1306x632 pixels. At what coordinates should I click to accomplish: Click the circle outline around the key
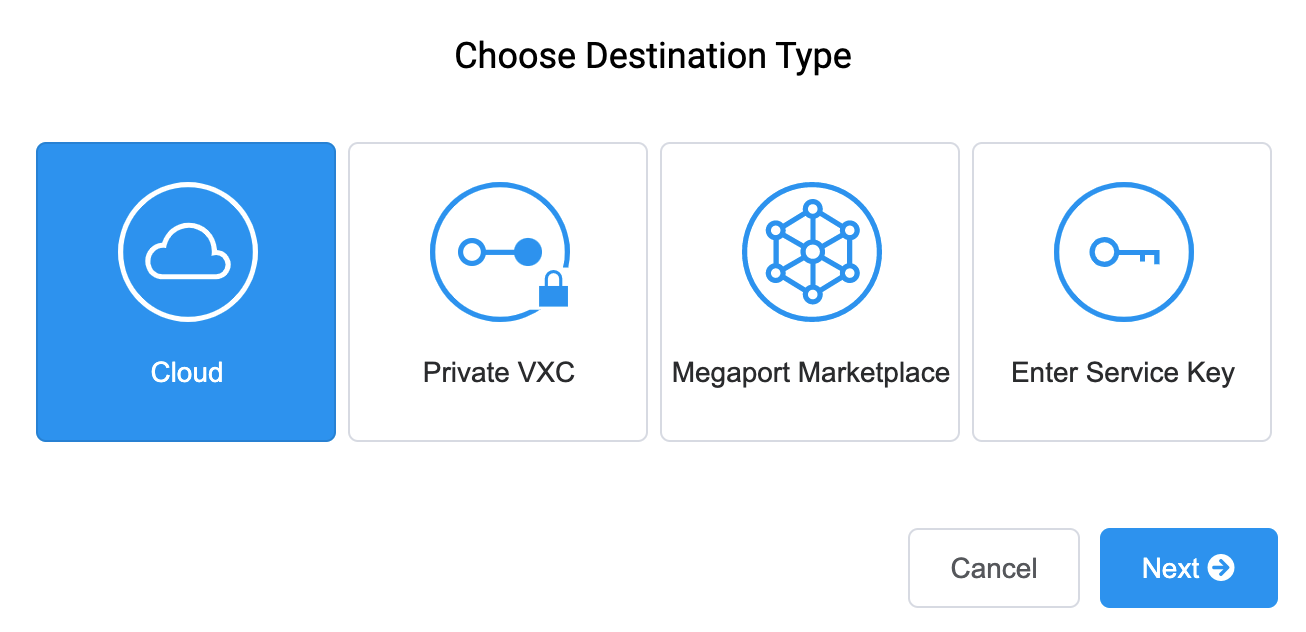[x=1124, y=252]
